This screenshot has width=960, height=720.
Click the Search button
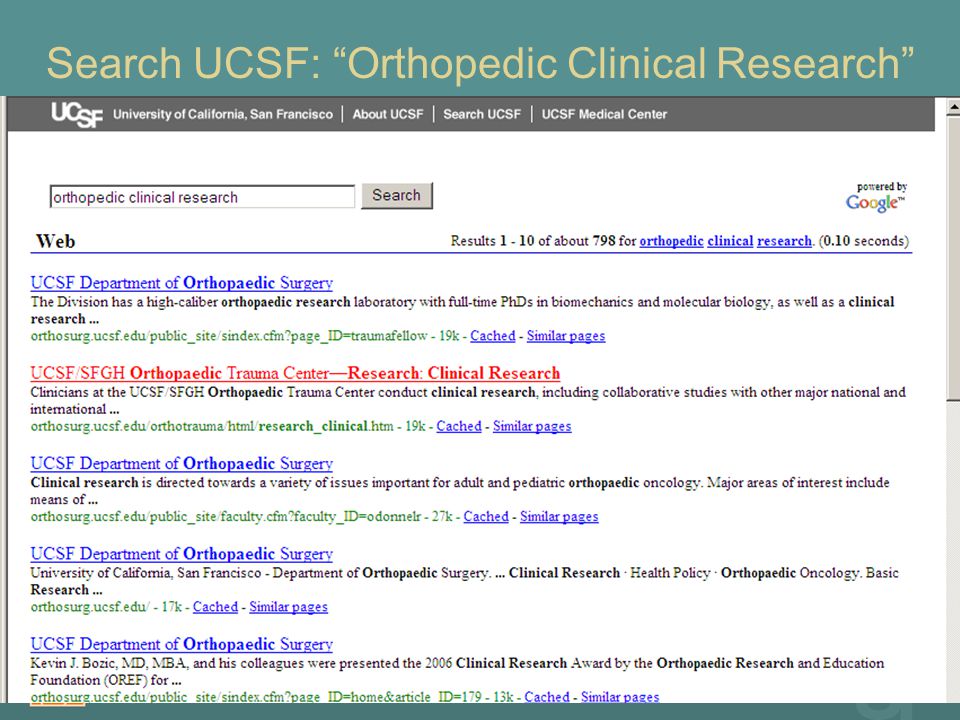coord(397,195)
